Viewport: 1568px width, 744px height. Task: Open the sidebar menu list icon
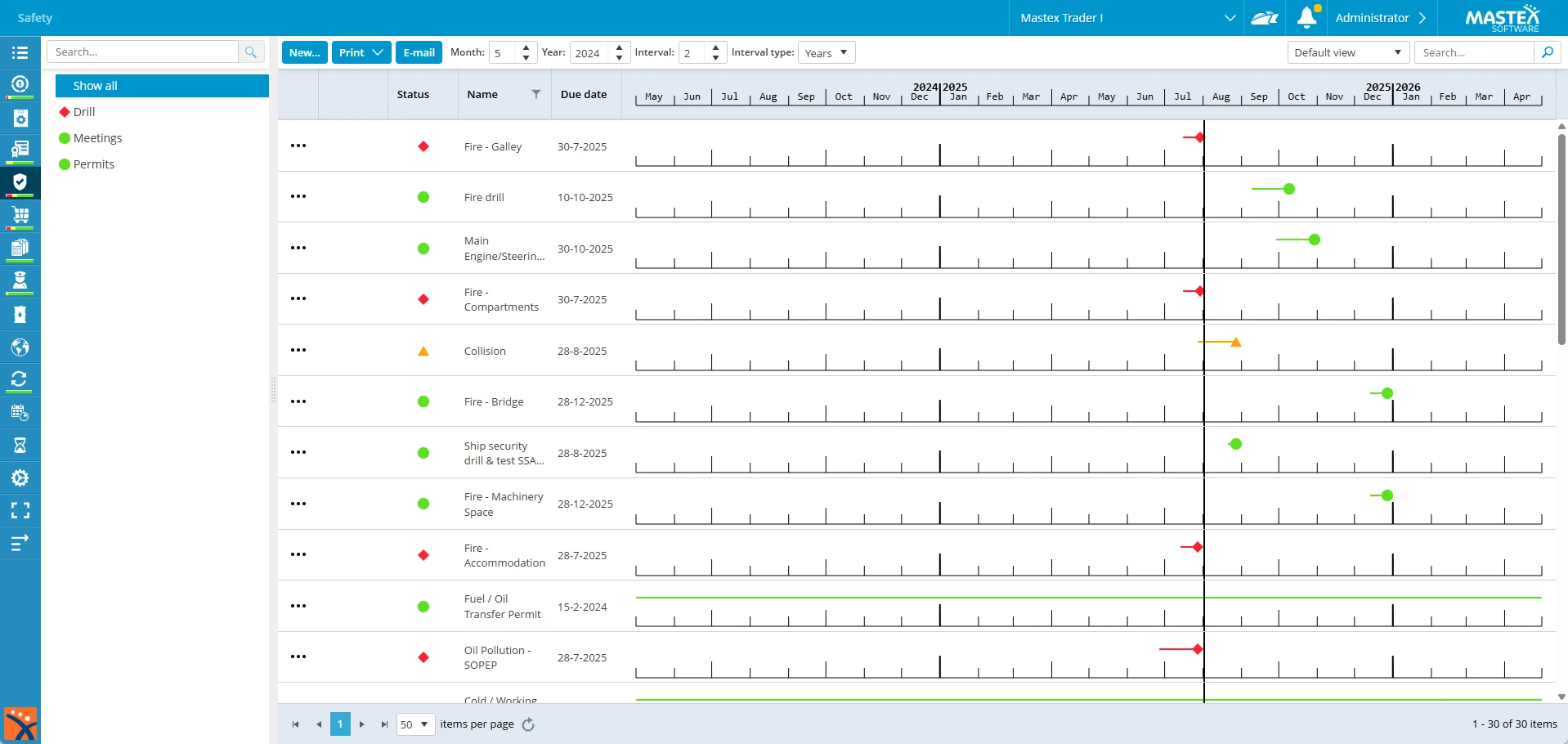[x=20, y=52]
